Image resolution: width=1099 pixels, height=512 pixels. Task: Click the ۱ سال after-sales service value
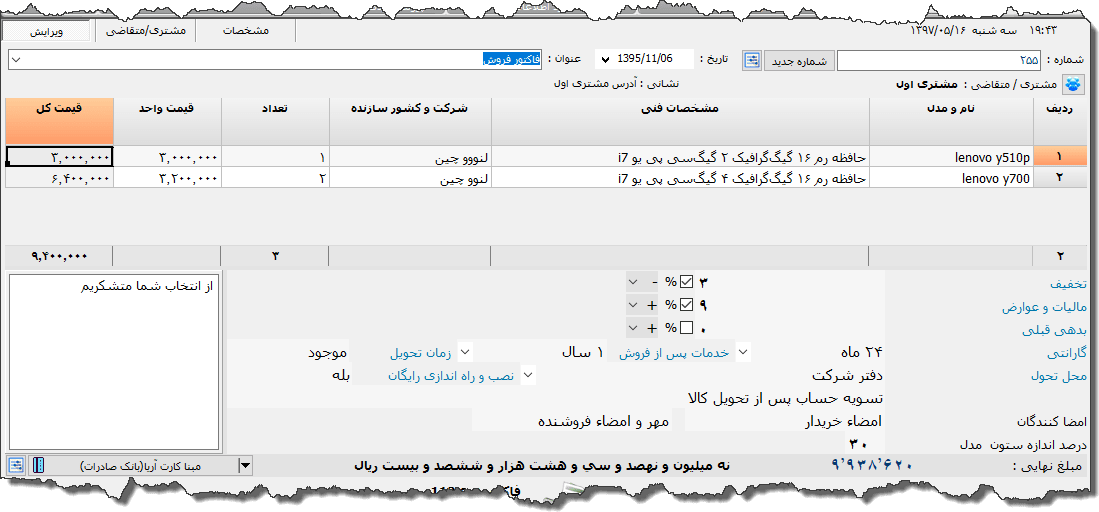click(580, 352)
